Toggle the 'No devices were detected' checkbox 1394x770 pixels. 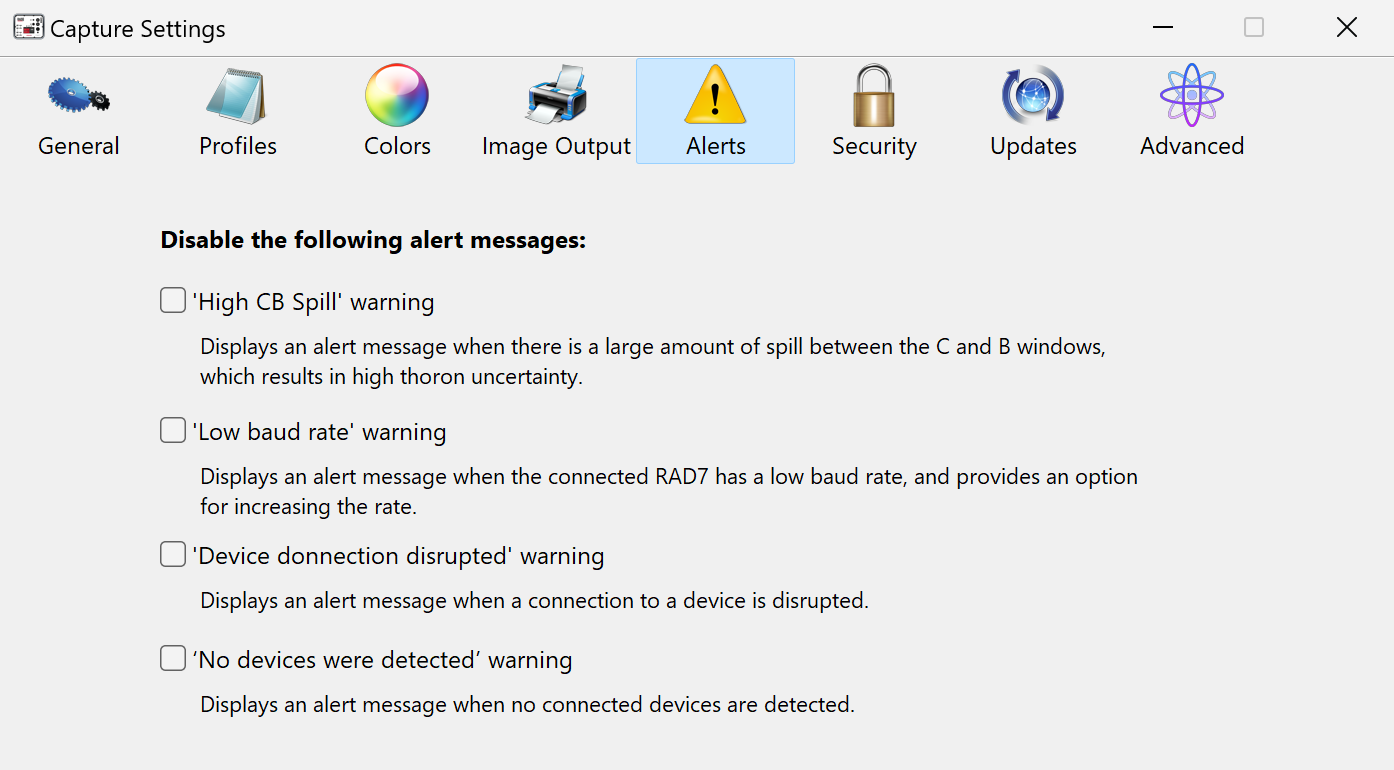coord(173,658)
